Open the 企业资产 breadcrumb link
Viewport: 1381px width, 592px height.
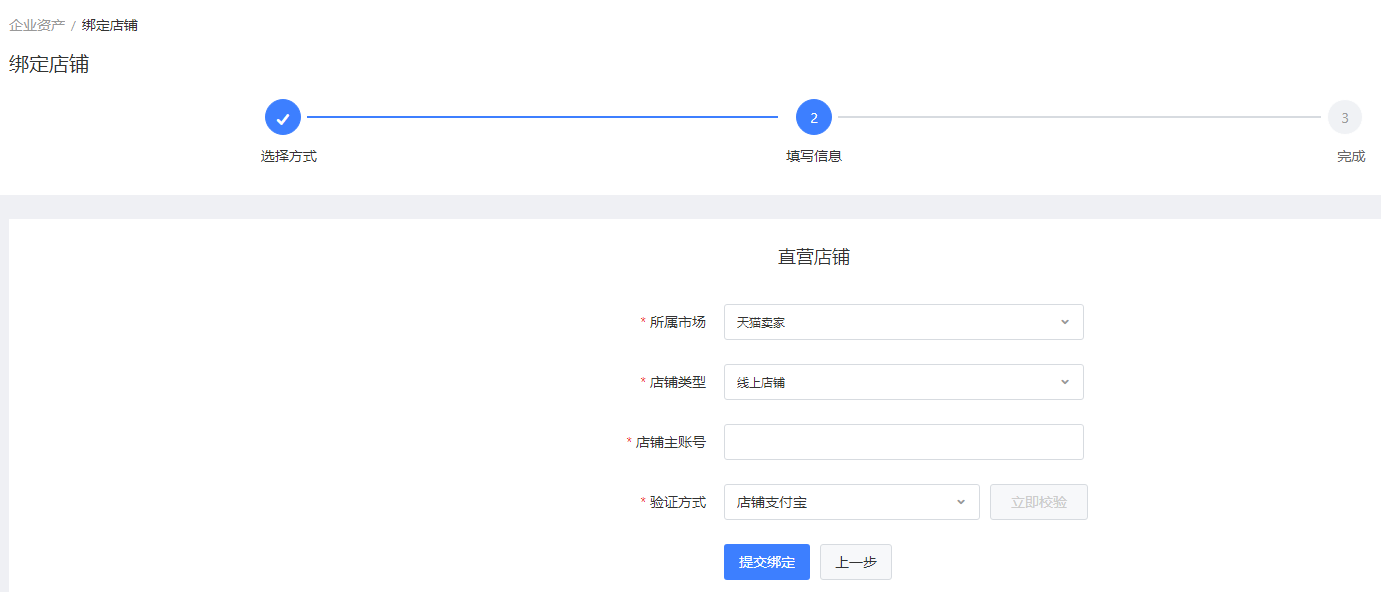[37, 25]
